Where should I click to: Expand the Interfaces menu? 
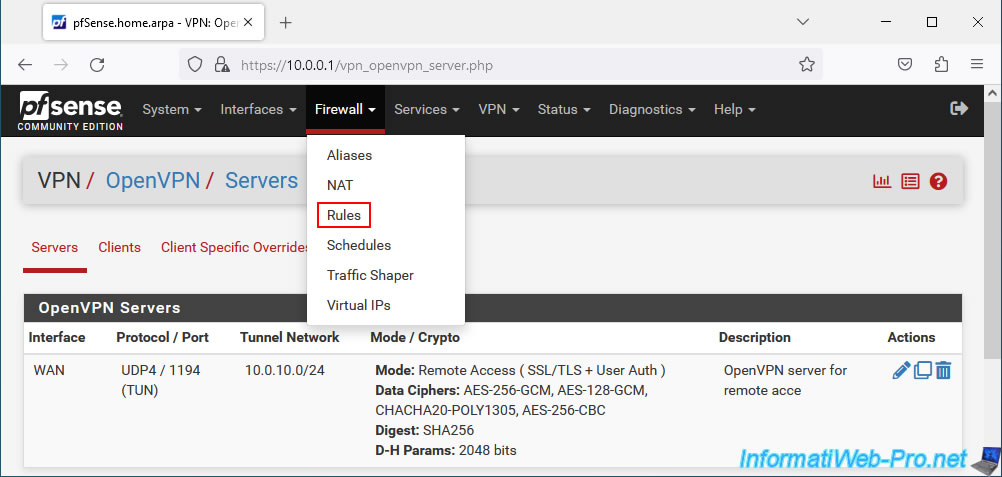point(258,109)
